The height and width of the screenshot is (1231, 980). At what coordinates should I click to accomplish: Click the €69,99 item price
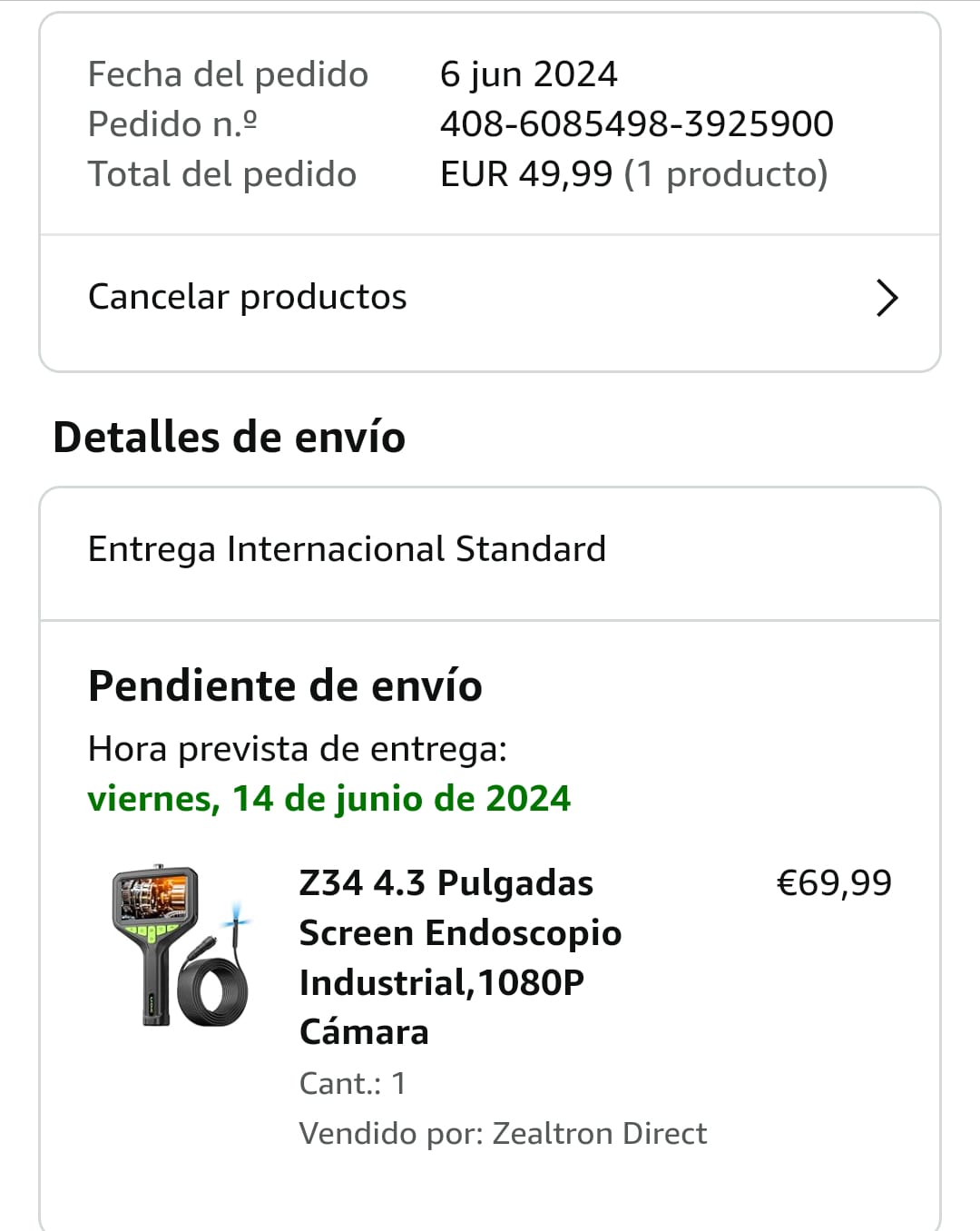834,882
